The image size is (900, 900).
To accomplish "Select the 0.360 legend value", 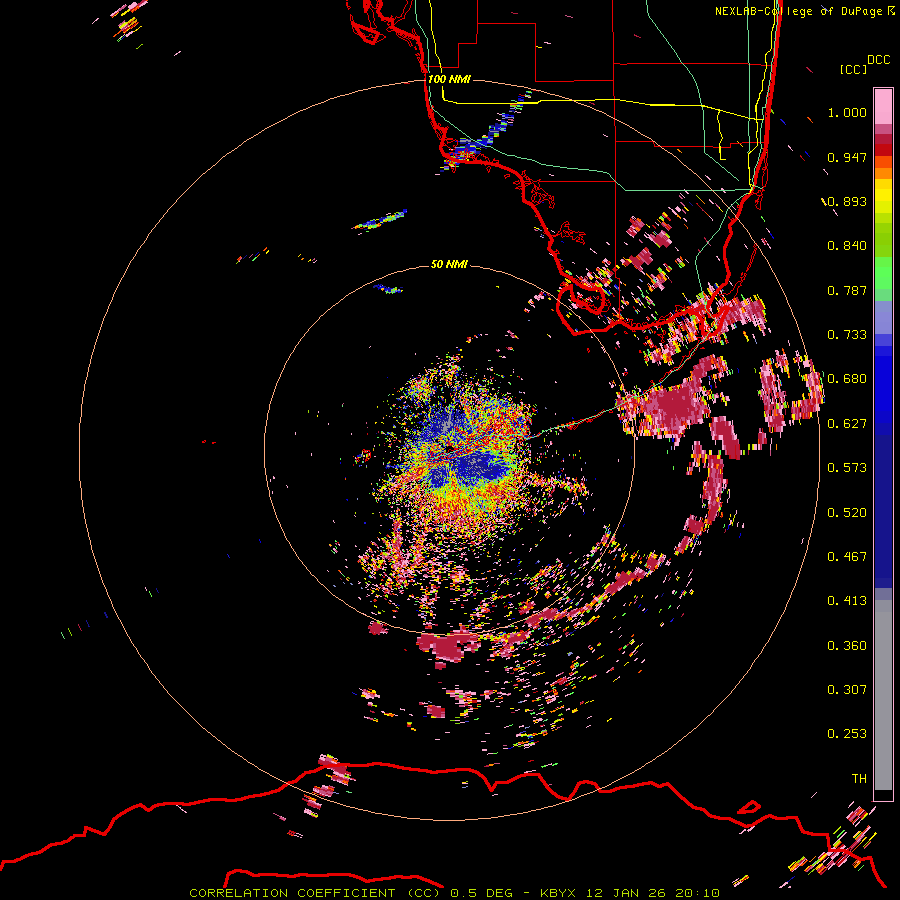I will (x=847, y=646).
